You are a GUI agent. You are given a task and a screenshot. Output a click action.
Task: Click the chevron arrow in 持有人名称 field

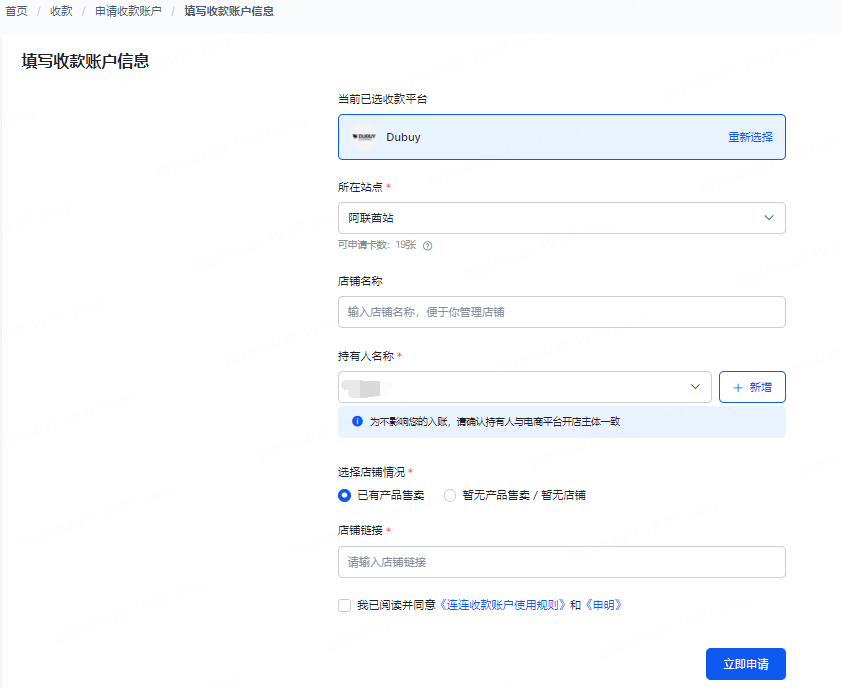coord(695,387)
